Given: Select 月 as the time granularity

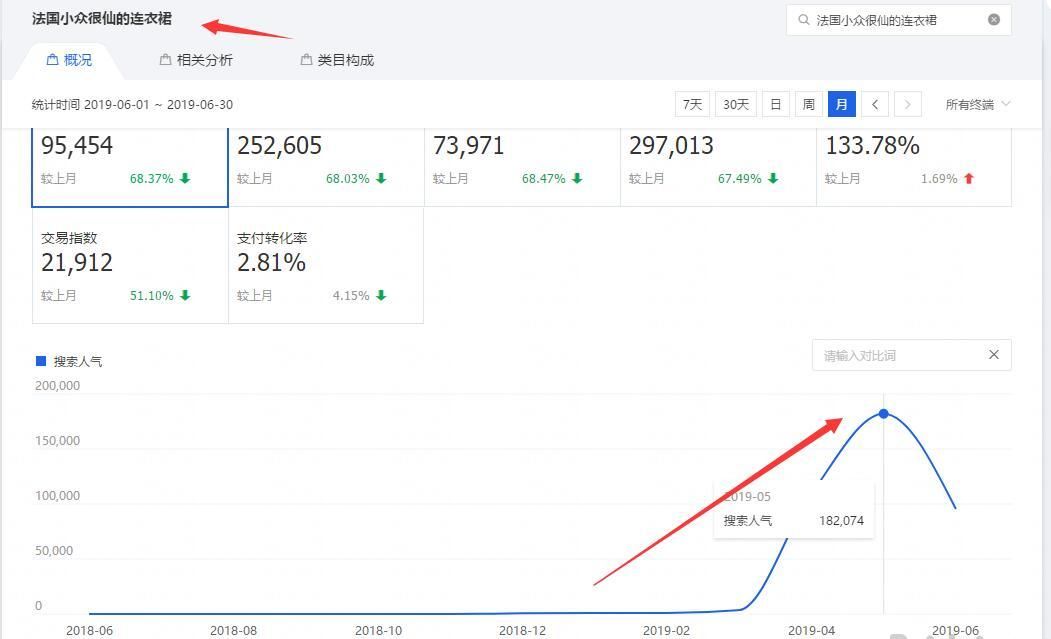Looking at the screenshot, I should coord(841,103).
